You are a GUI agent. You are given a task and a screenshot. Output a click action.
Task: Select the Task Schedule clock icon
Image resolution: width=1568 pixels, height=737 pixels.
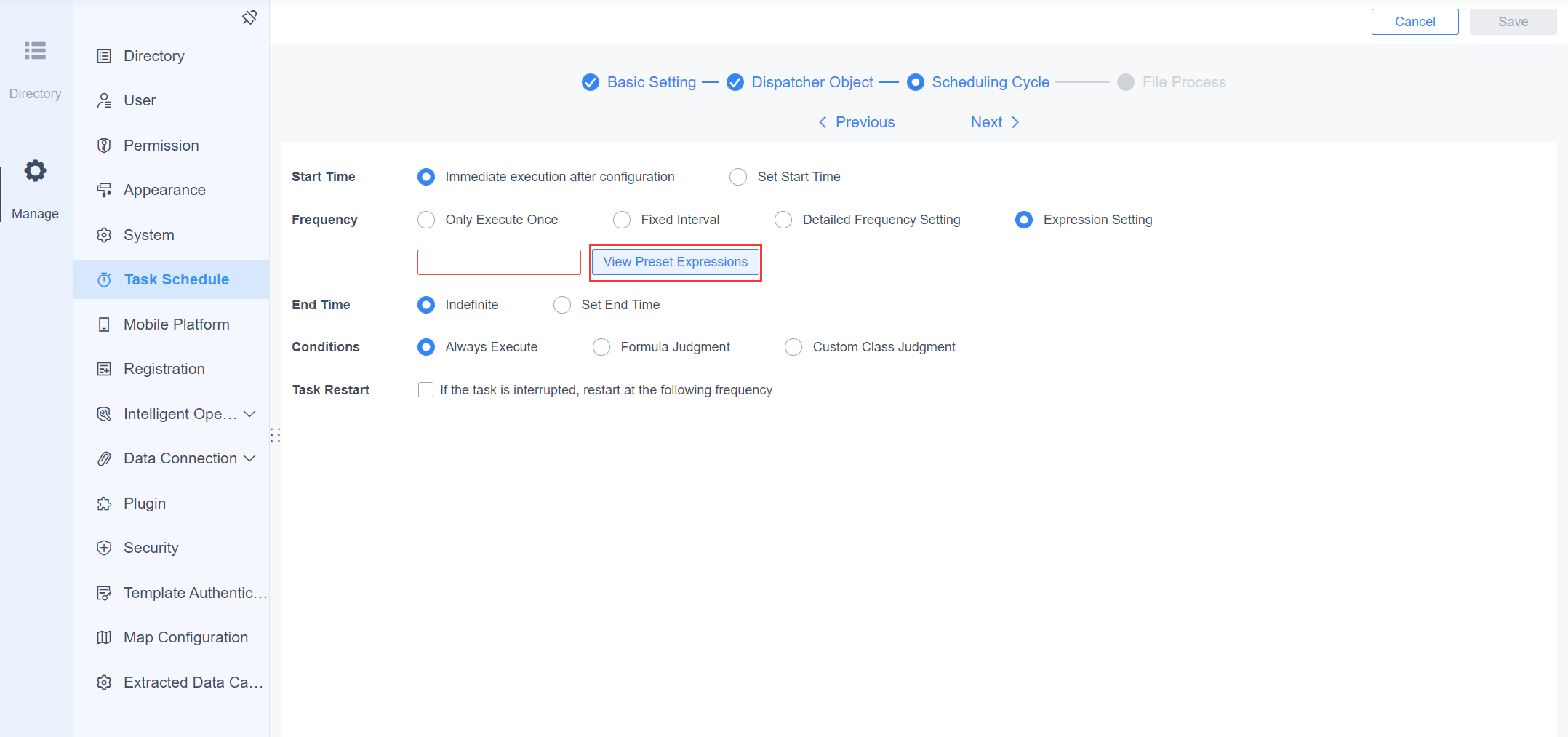105,279
